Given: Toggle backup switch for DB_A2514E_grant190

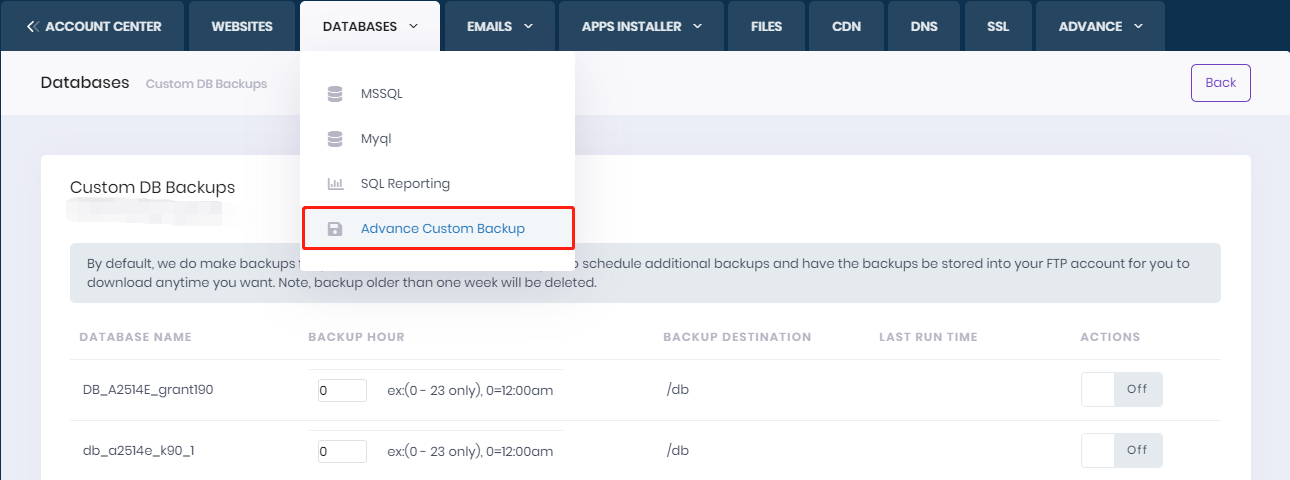Looking at the screenshot, I should click(x=1121, y=390).
